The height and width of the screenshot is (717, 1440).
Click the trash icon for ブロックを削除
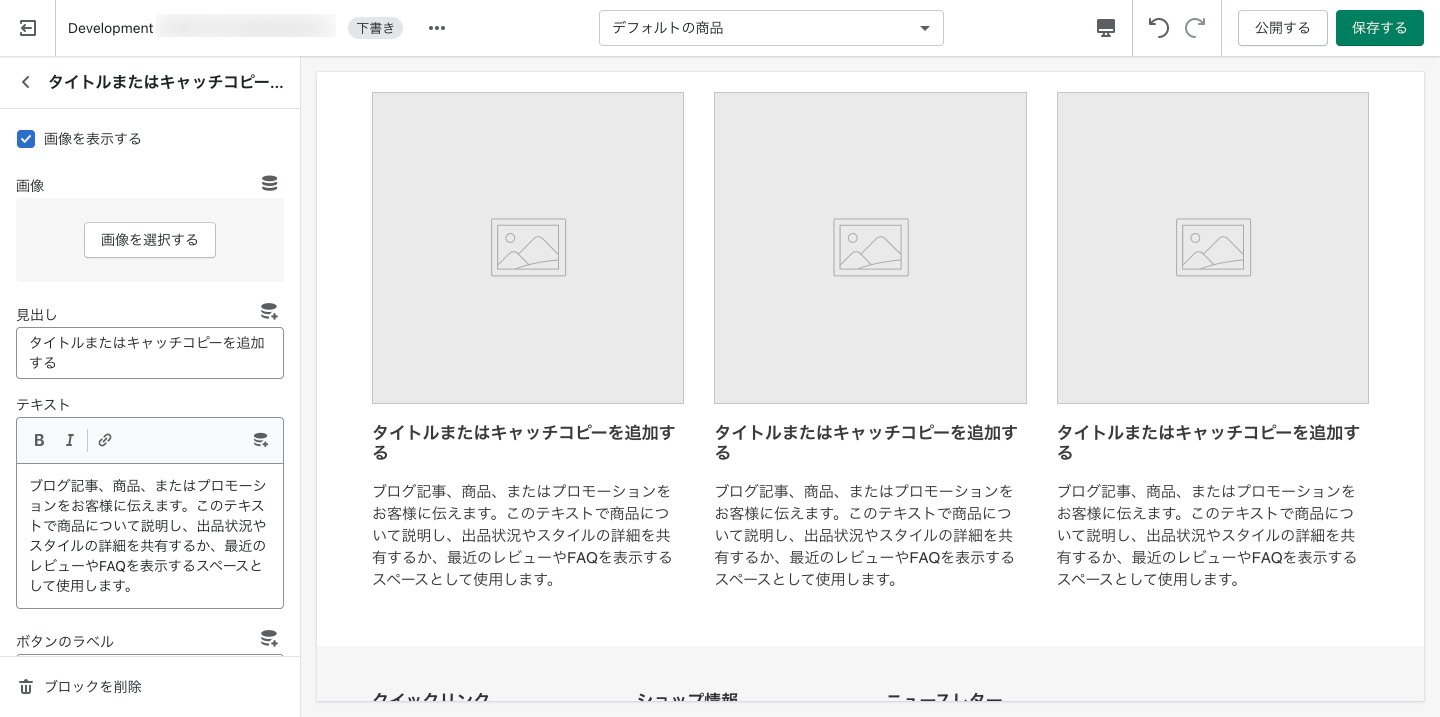point(26,687)
